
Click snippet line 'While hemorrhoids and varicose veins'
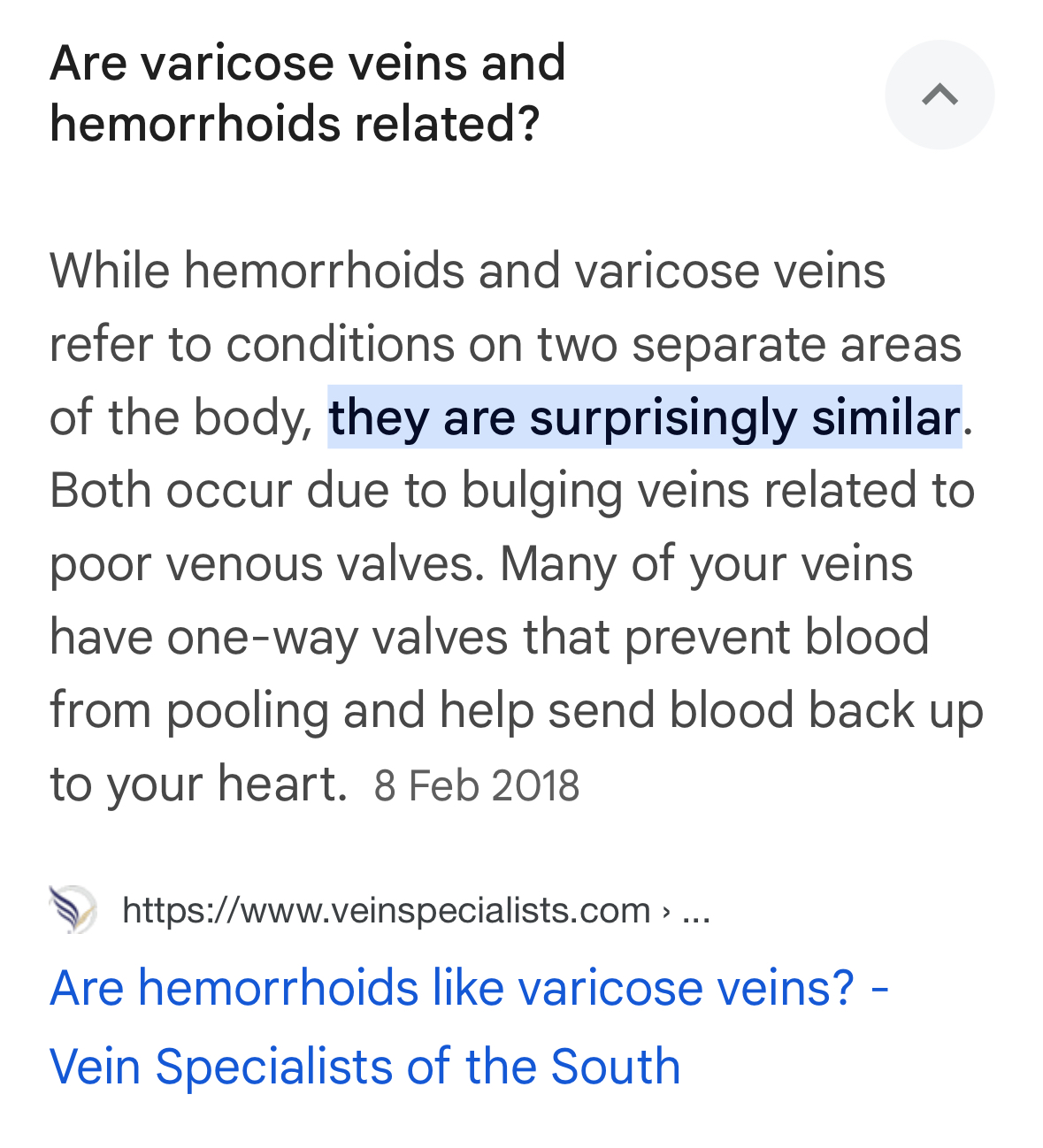[468, 270]
